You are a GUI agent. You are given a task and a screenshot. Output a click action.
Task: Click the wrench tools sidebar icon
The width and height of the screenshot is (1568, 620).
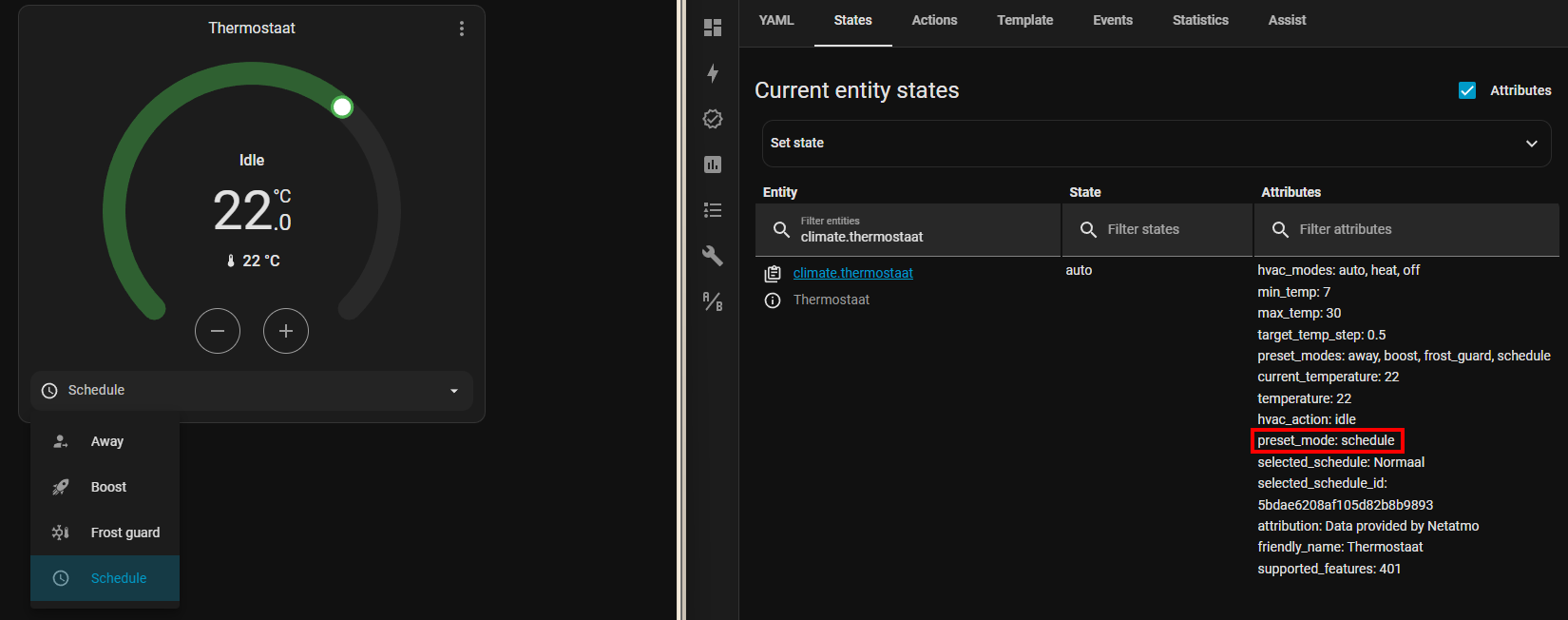pos(713,256)
